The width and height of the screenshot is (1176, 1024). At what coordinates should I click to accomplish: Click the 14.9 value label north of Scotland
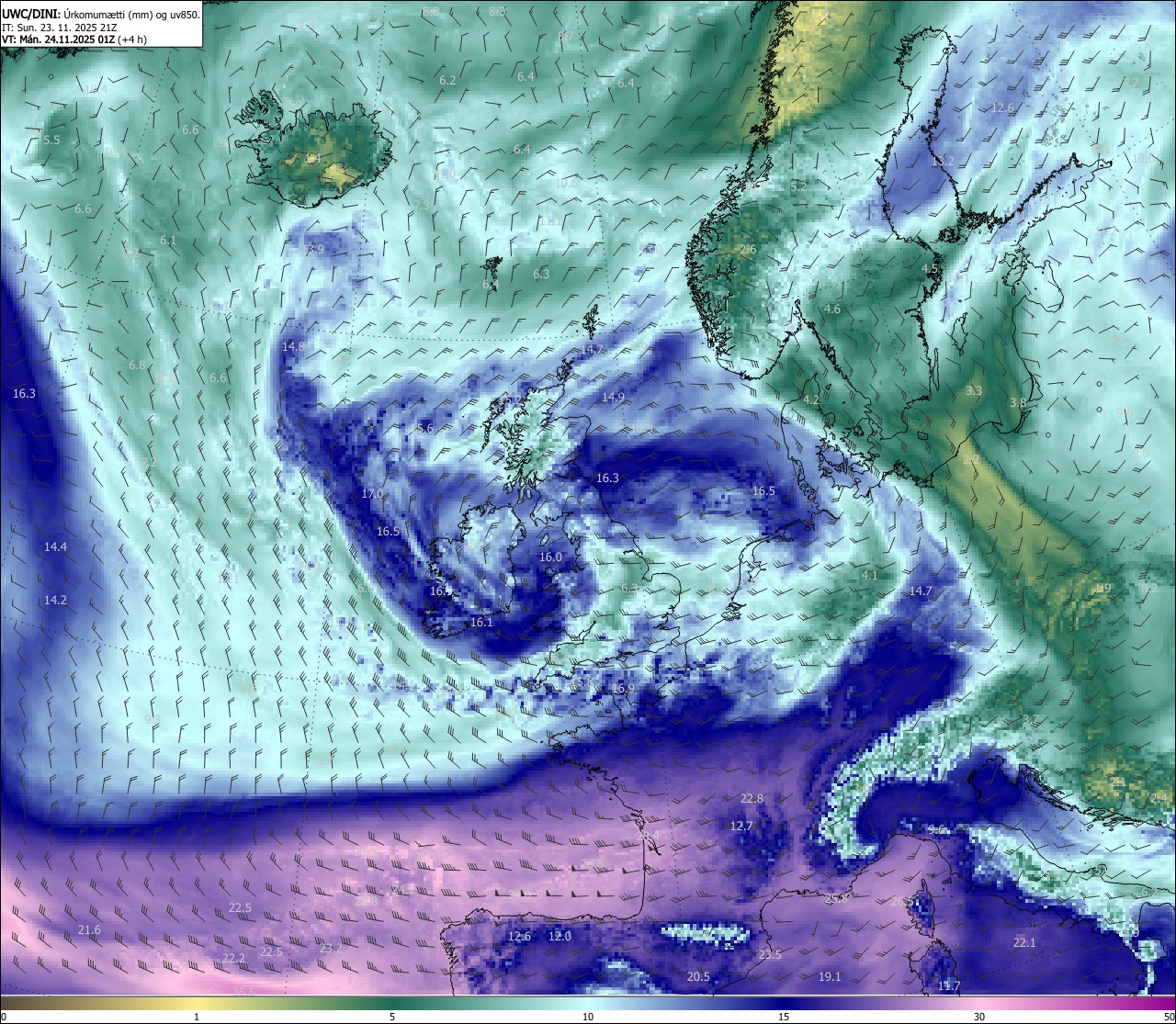[x=613, y=397]
